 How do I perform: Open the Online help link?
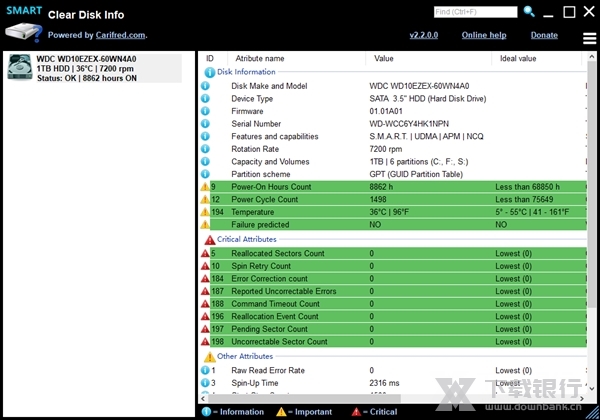coord(483,35)
